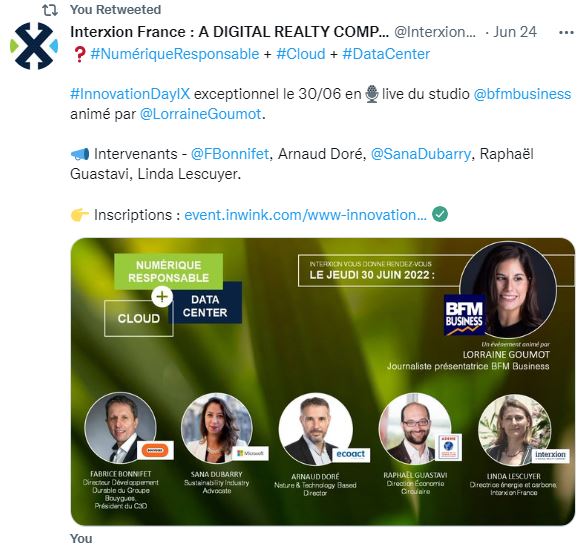Screen dimensions: 583x549
Task: Open the event banner image
Action: (323, 382)
